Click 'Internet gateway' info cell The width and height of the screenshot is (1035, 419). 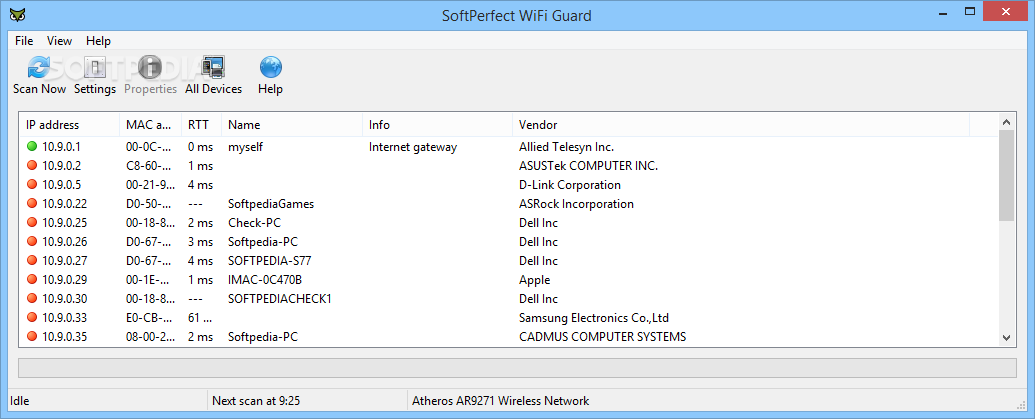click(413, 146)
